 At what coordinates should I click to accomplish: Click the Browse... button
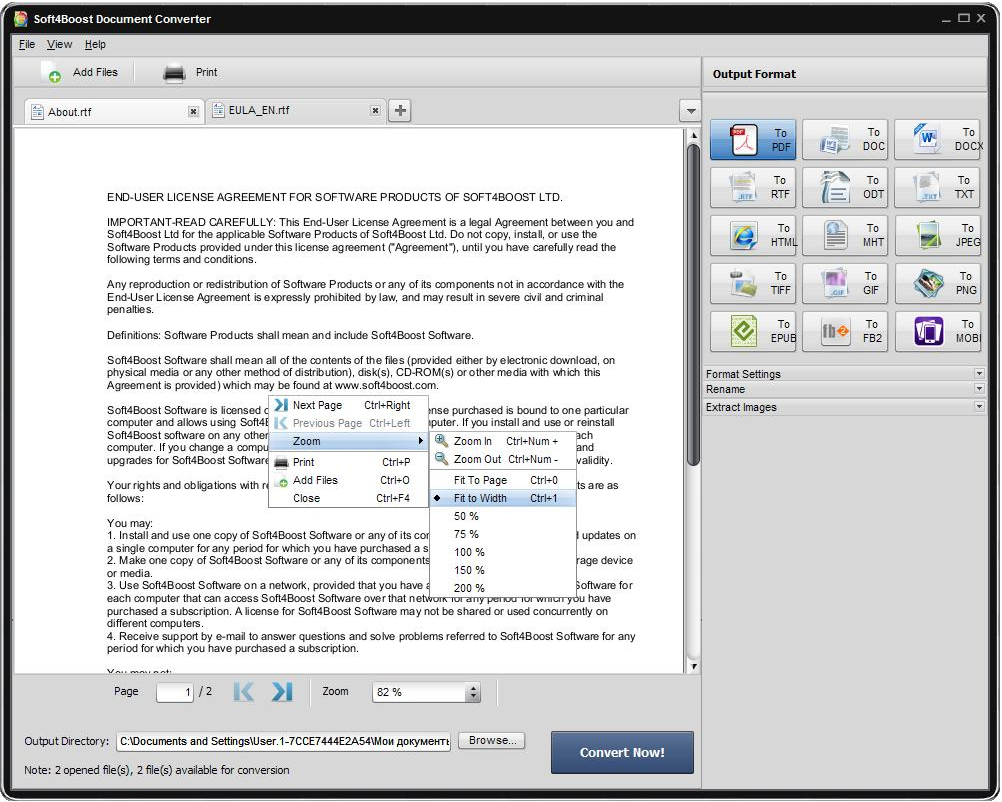point(491,740)
